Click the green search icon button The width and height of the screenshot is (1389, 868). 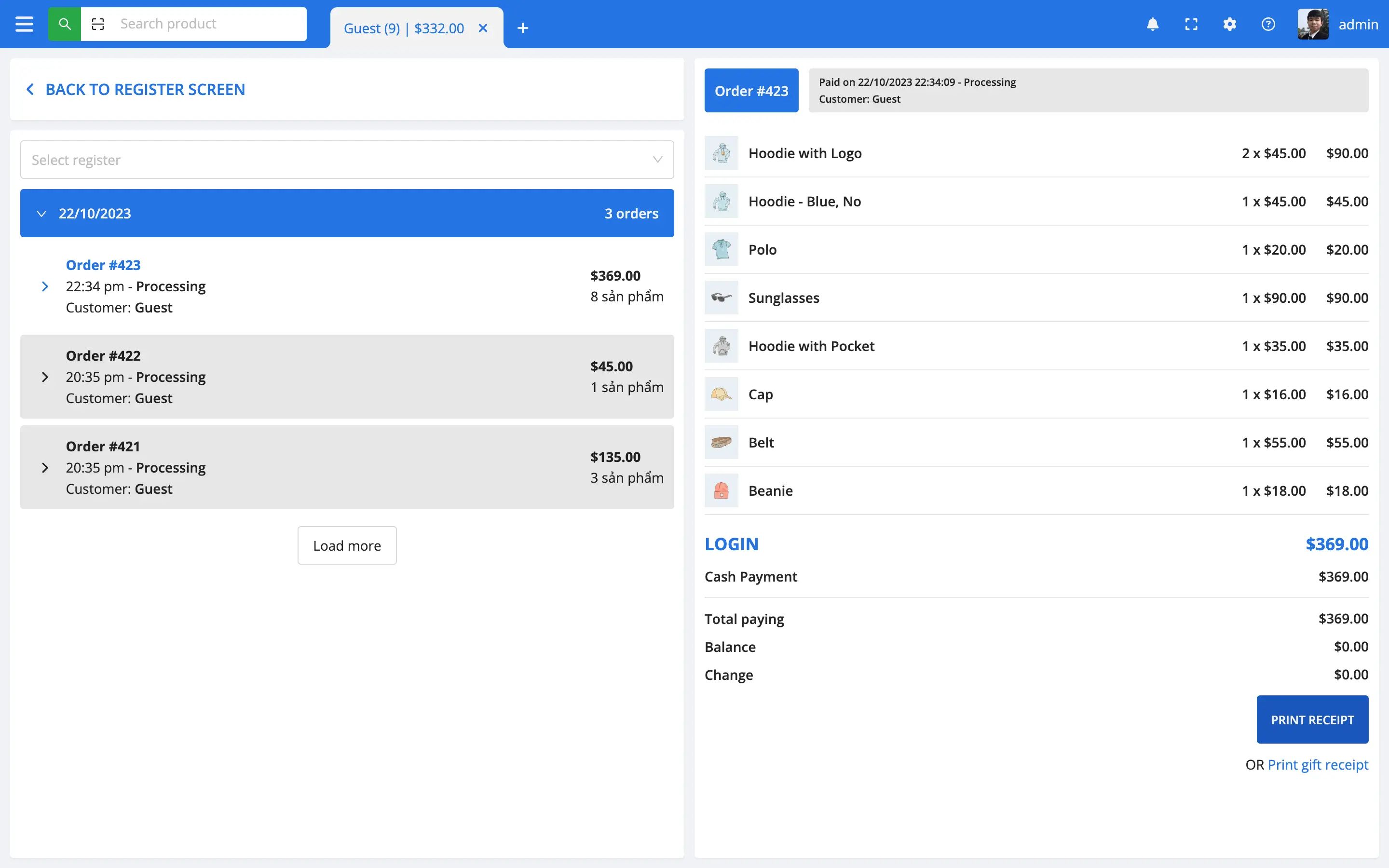[x=64, y=24]
